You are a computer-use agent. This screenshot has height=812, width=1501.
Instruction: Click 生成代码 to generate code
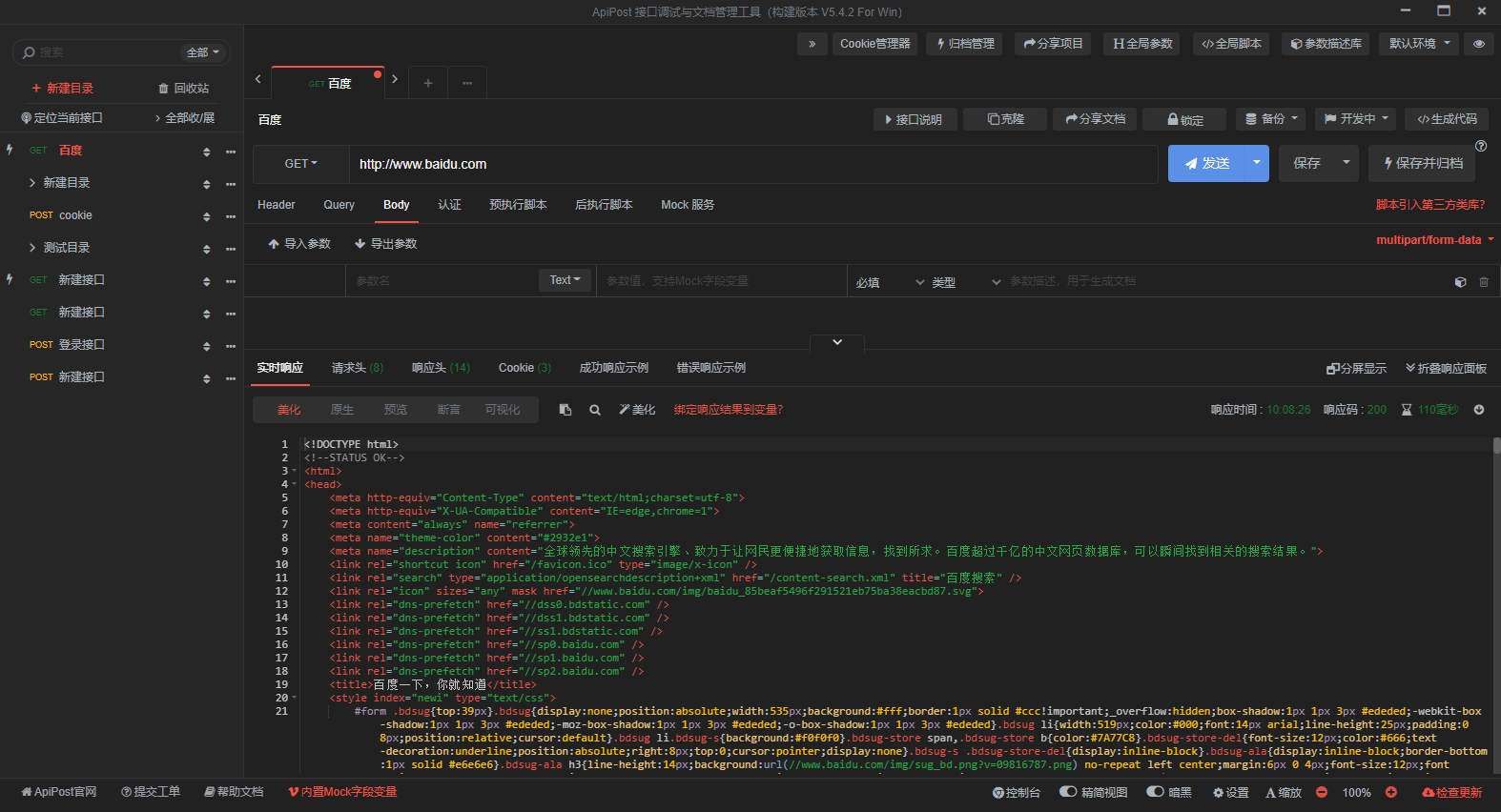click(1448, 119)
